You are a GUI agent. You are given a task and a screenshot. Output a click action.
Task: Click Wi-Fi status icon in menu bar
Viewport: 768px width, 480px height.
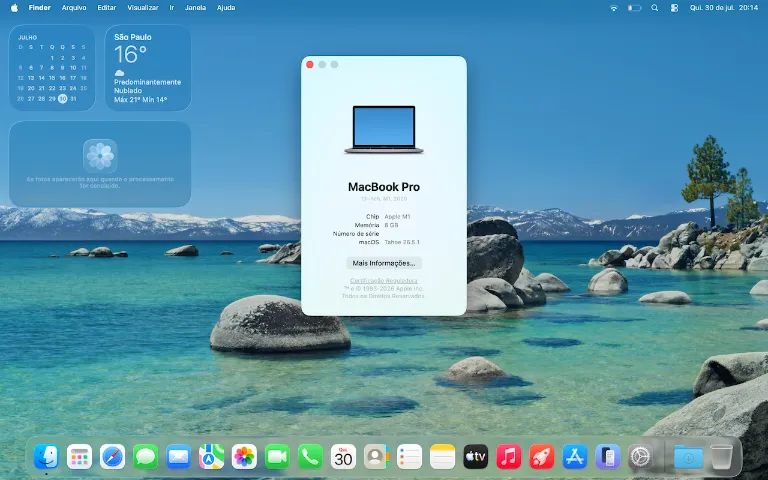(x=613, y=8)
